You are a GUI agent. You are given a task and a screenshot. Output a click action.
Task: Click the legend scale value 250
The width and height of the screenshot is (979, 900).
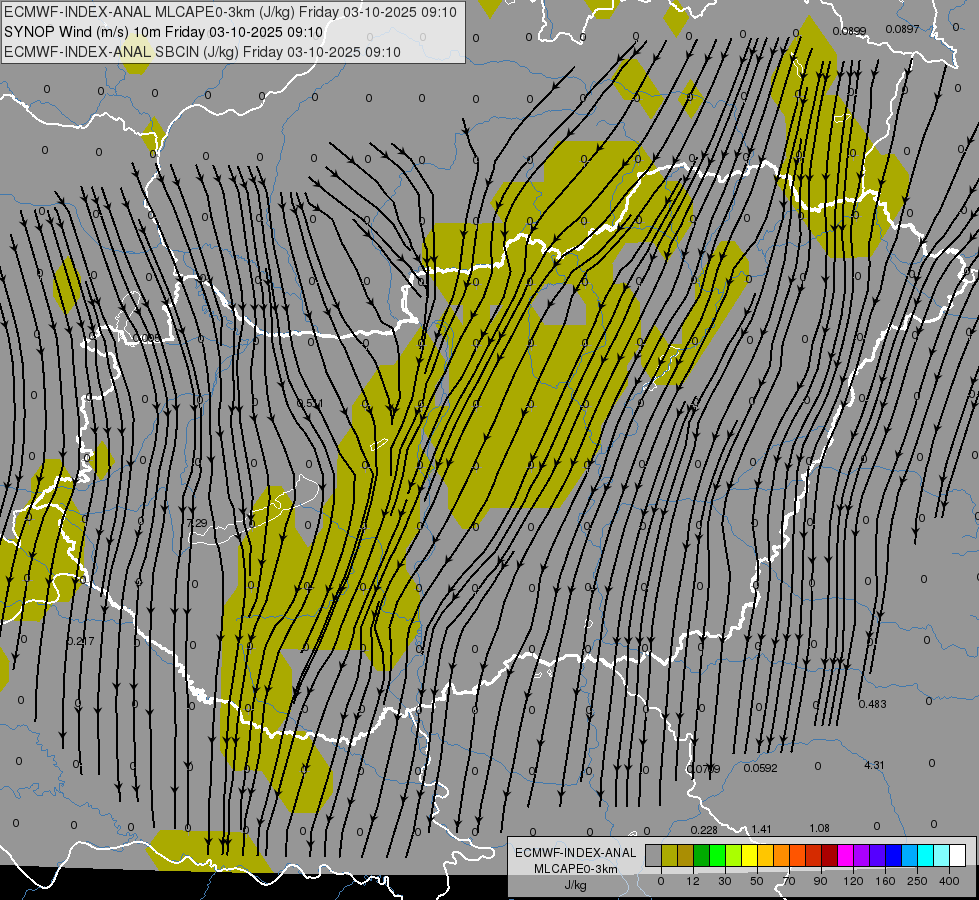tap(917, 881)
